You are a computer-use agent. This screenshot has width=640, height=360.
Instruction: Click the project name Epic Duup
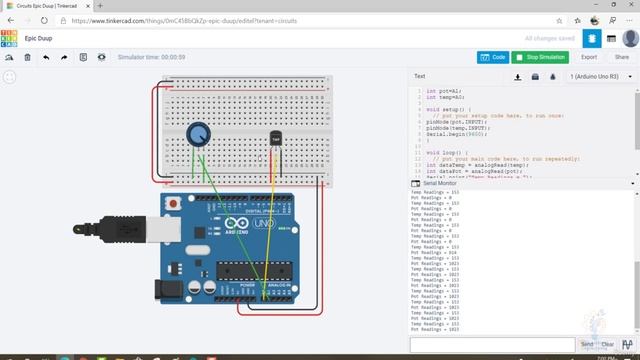[x=38, y=38]
